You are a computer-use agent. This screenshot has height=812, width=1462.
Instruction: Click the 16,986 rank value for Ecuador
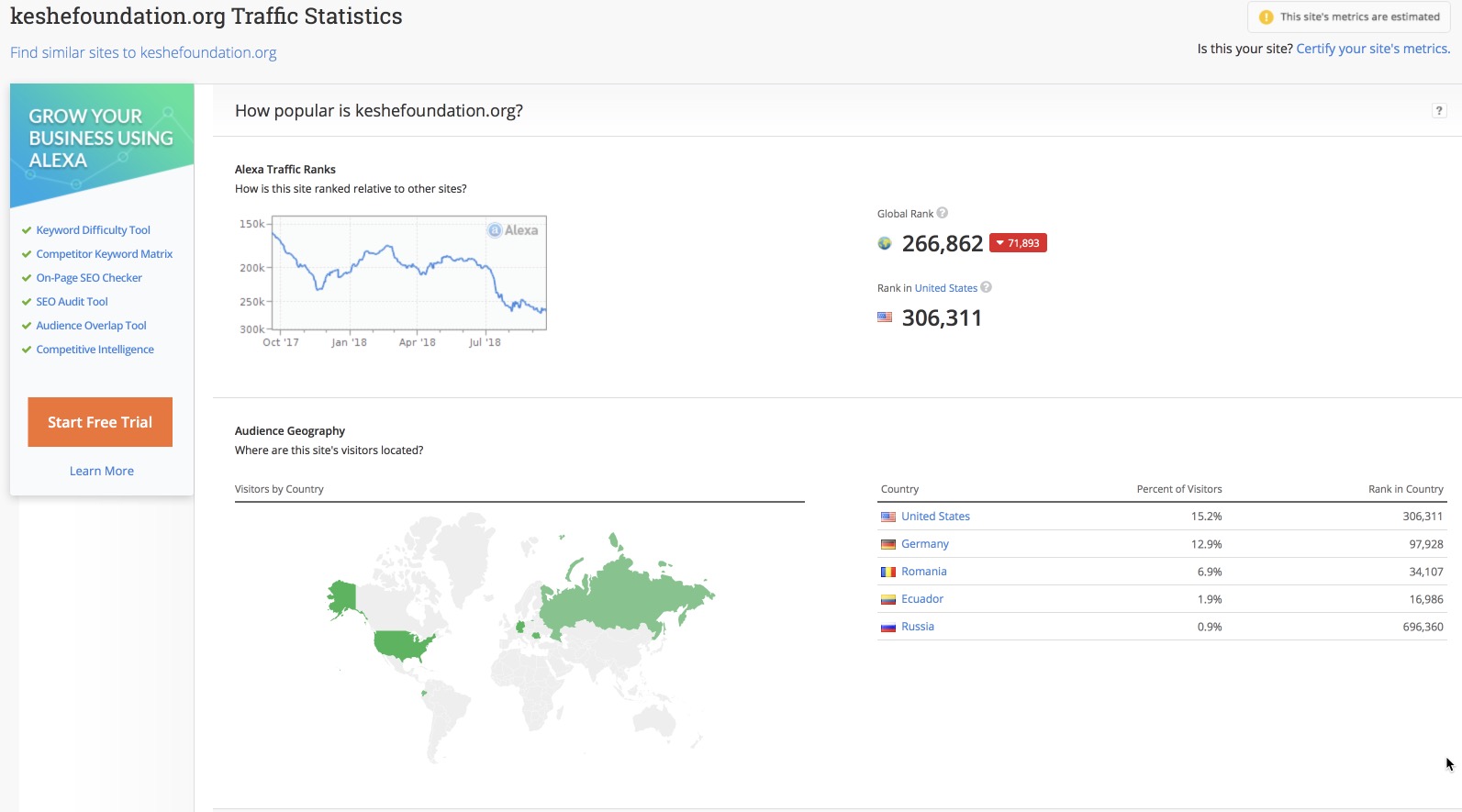(1426, 599)
